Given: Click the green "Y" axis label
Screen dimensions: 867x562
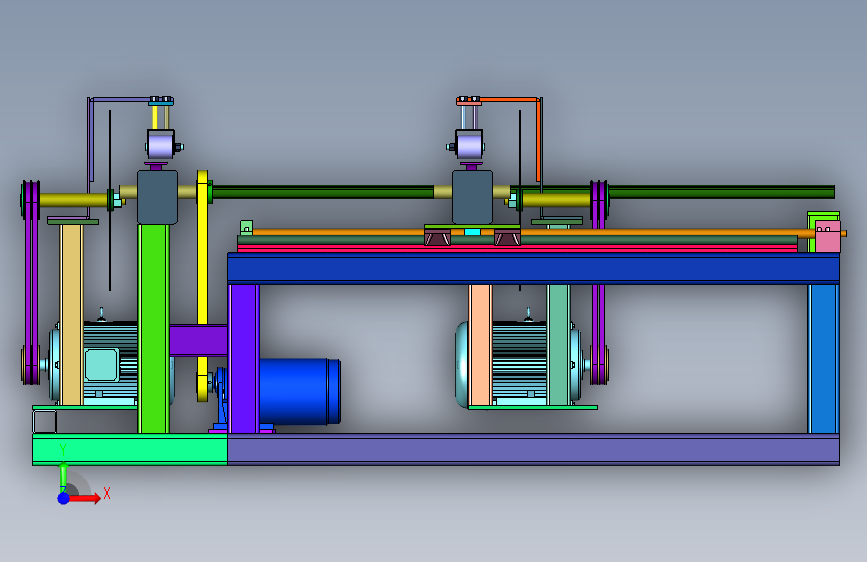Looking at the screenshot, I should point(63,450).
